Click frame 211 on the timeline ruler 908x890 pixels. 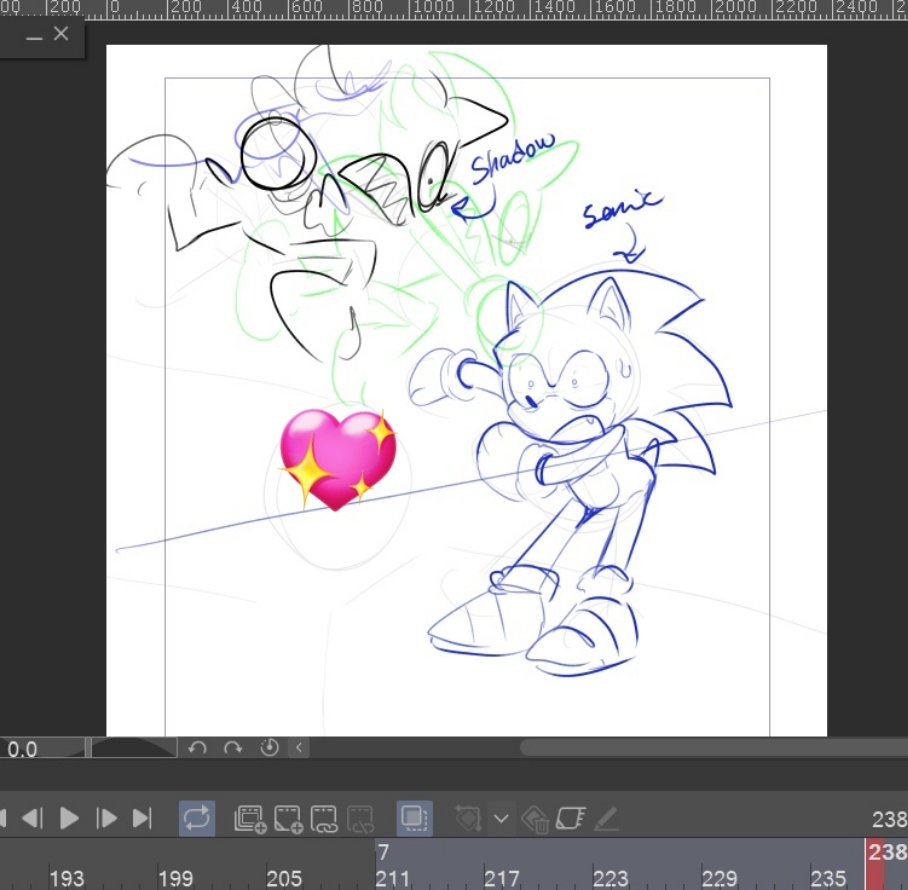(392, 879)
